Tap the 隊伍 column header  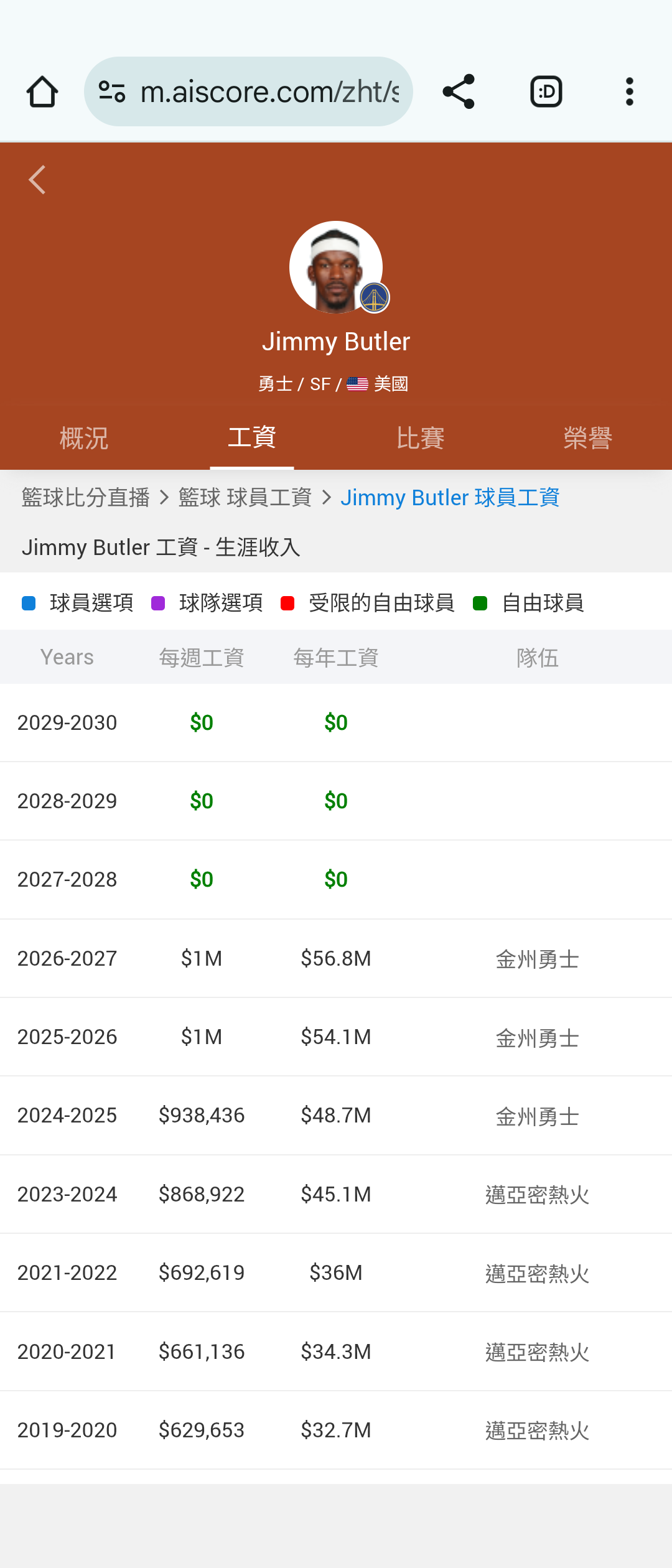(x=538, y=658)
